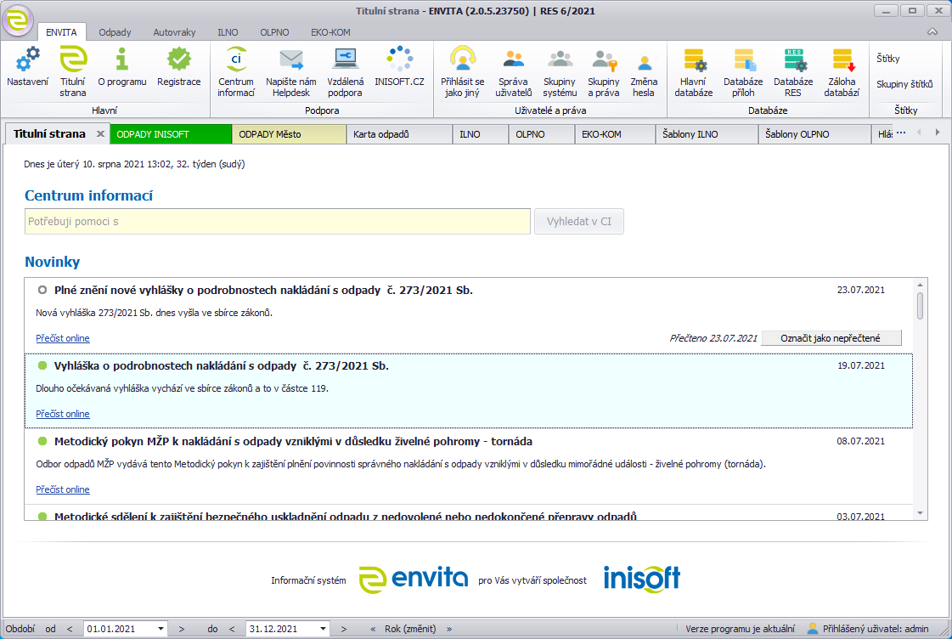This screenshot has width=952, height=639.
Task: Step start date forward with right arrow
Action: pos(182,629)
